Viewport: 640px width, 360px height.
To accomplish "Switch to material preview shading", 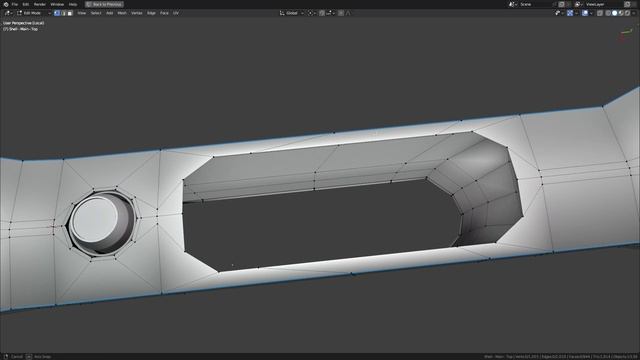I will 621,13.
